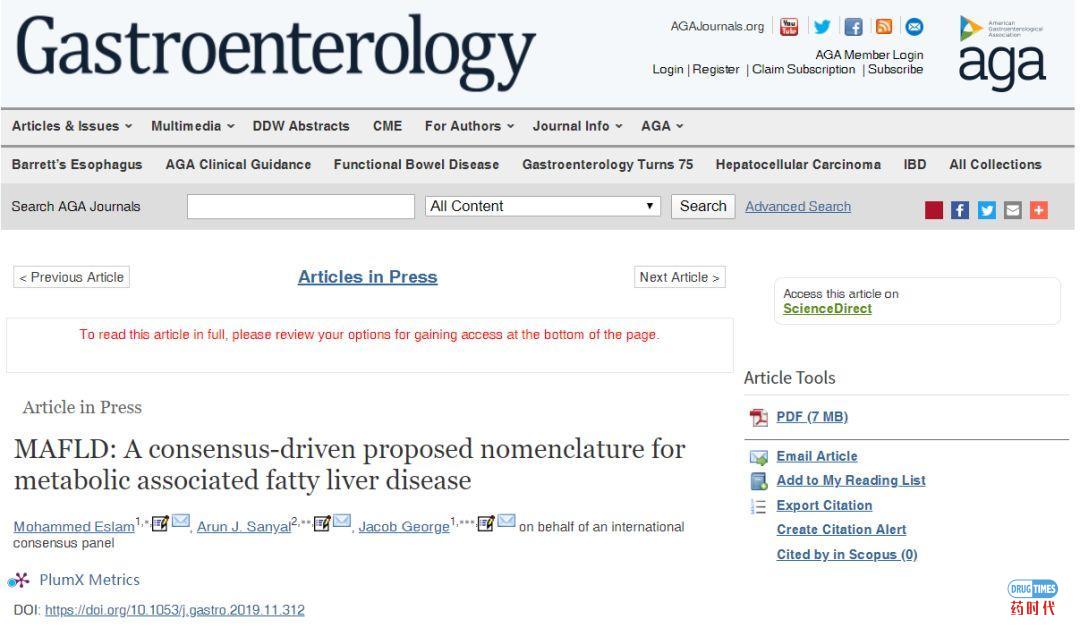The width and height of the screenshot is (1080, 628).
Task: Open the PlumX Metrics icon
Action: (19, 580)
